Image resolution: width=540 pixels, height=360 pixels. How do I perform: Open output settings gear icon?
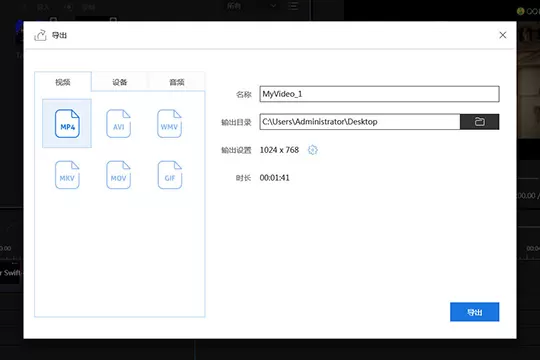[313, 150]
